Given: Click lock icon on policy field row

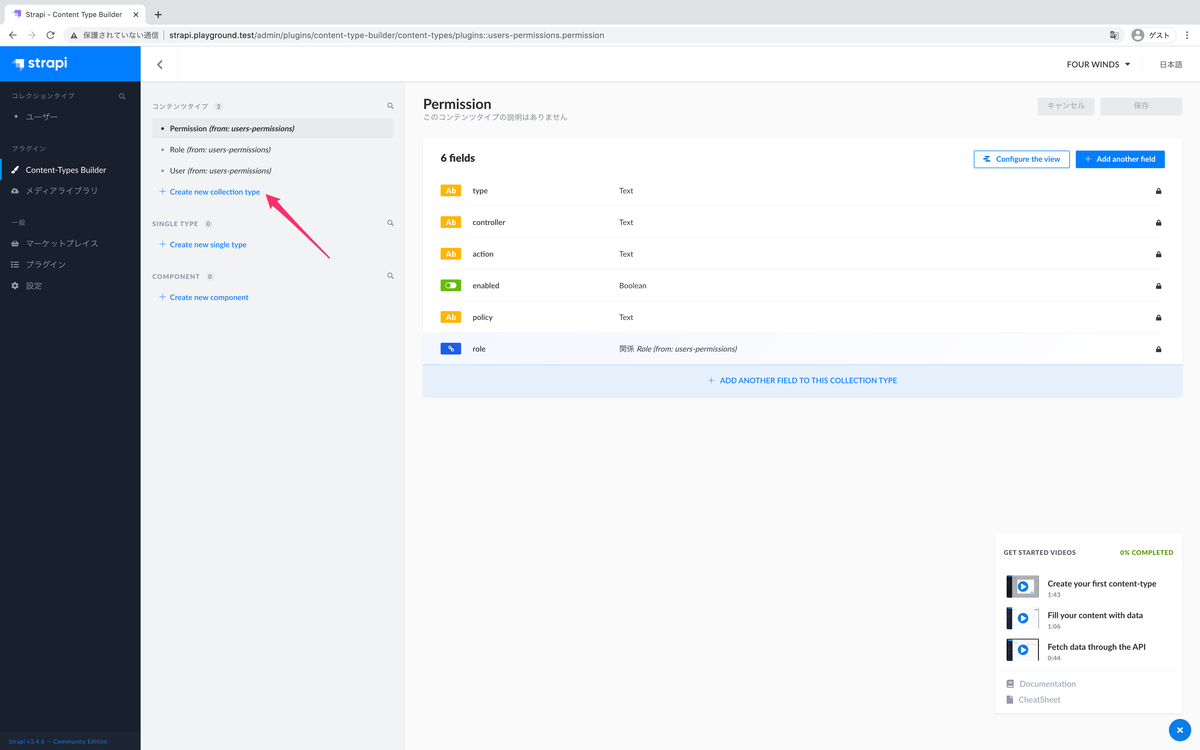Looking at the screenshot, I should pos(1158,317).
